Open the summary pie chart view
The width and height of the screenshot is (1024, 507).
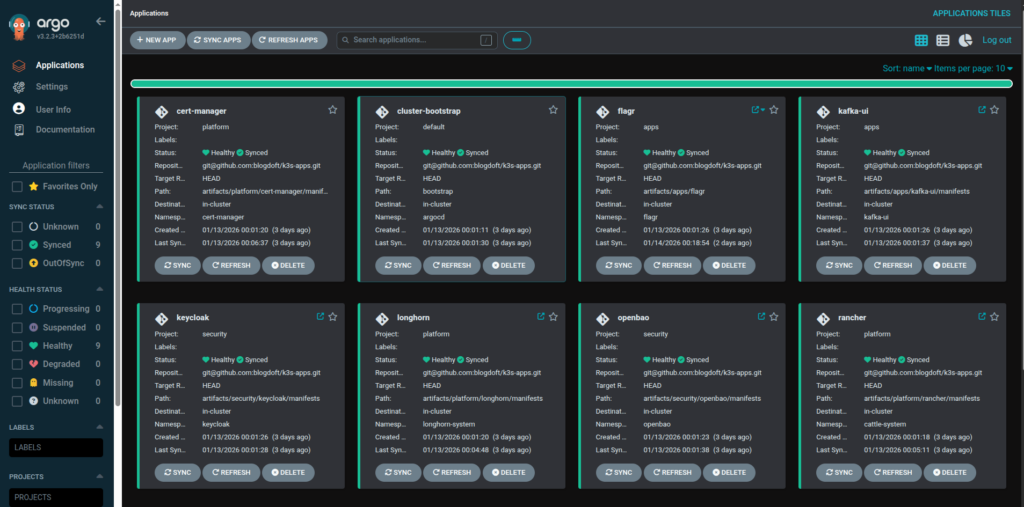(x=966, y=40)
